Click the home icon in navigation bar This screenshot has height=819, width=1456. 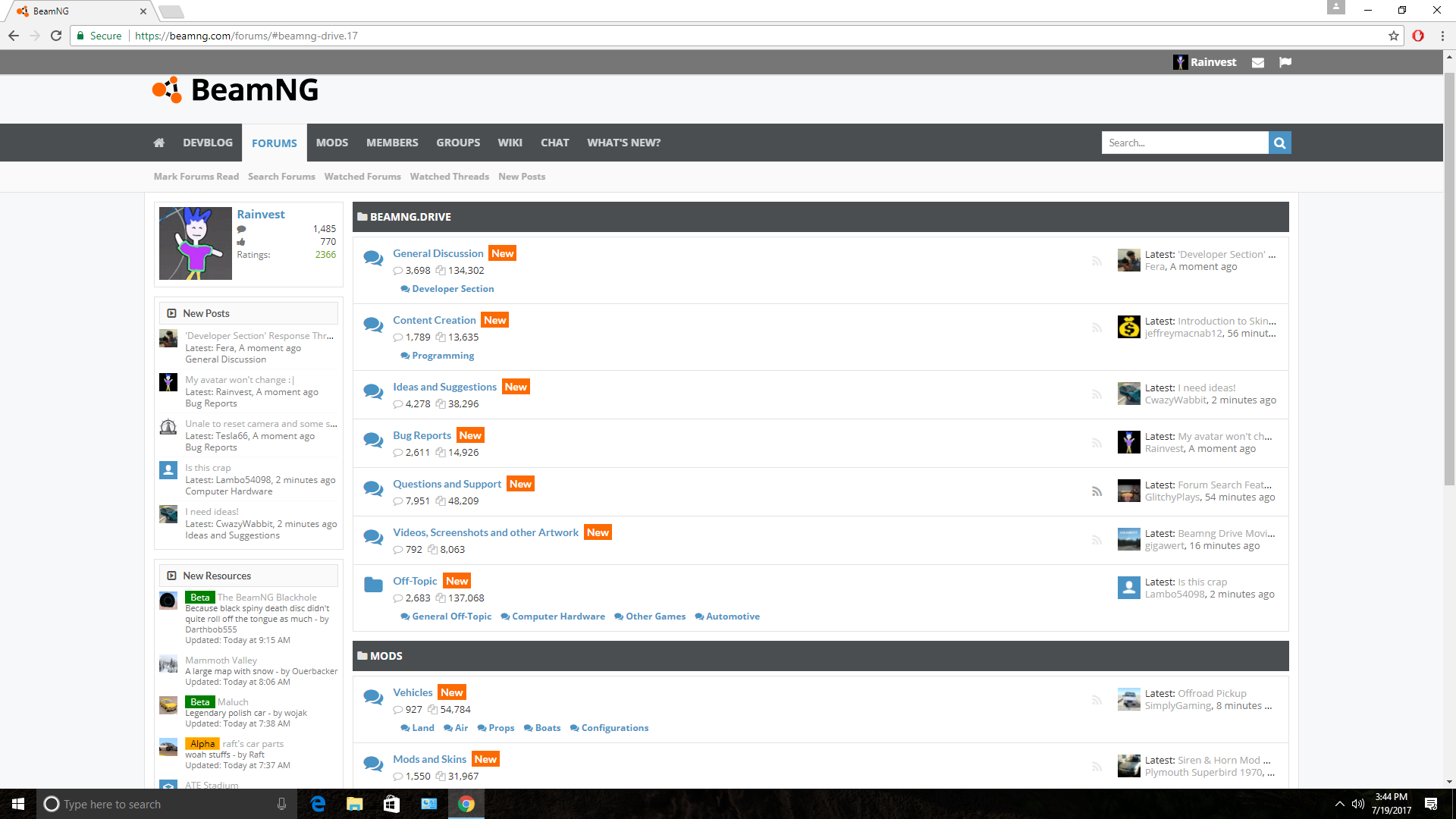[158, 143]
